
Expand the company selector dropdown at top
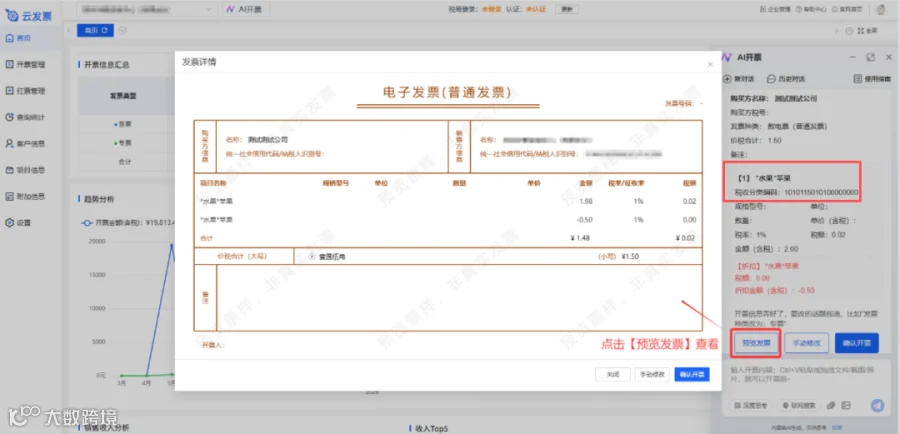(148, 9)
